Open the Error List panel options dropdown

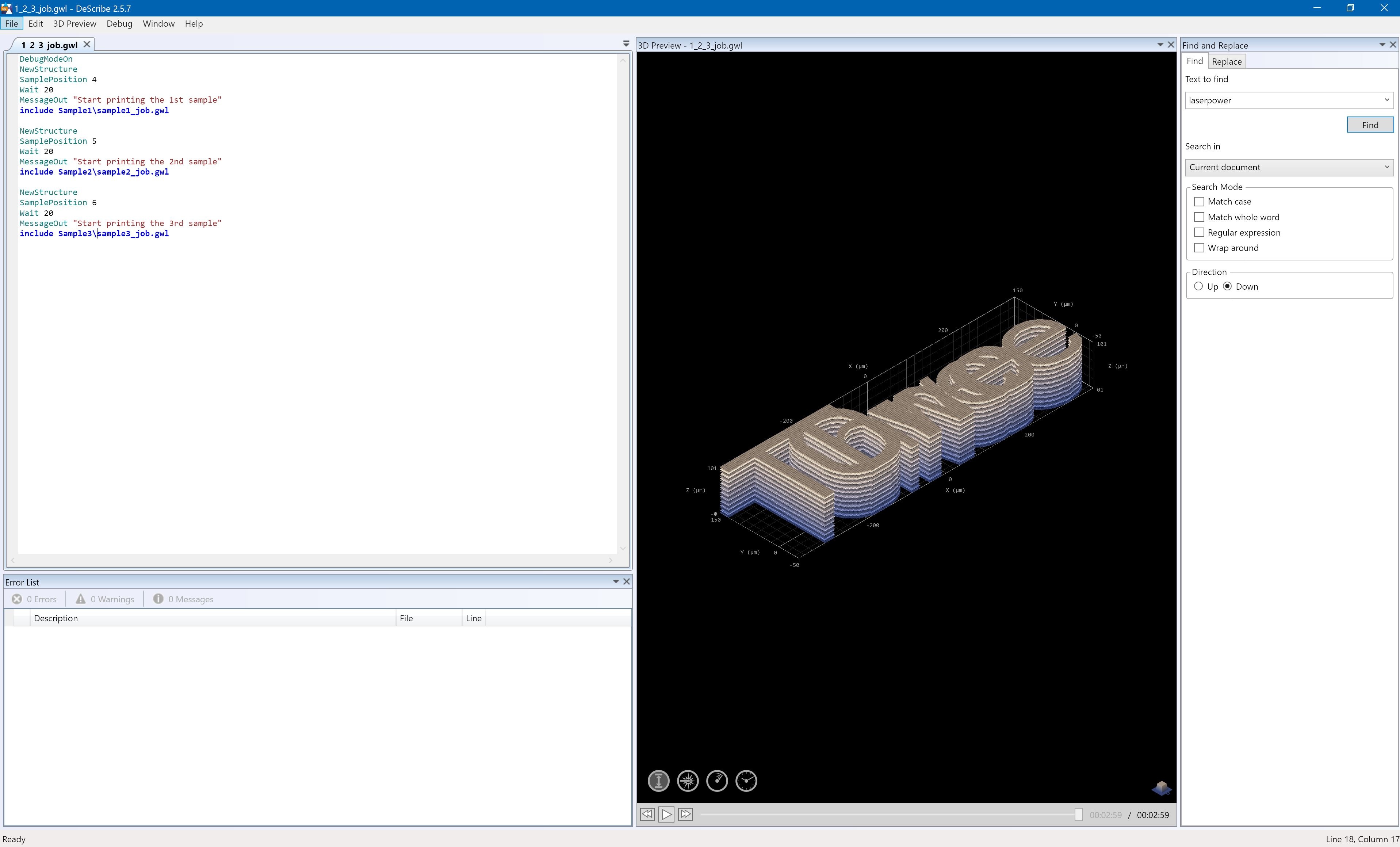click(615, 581)
